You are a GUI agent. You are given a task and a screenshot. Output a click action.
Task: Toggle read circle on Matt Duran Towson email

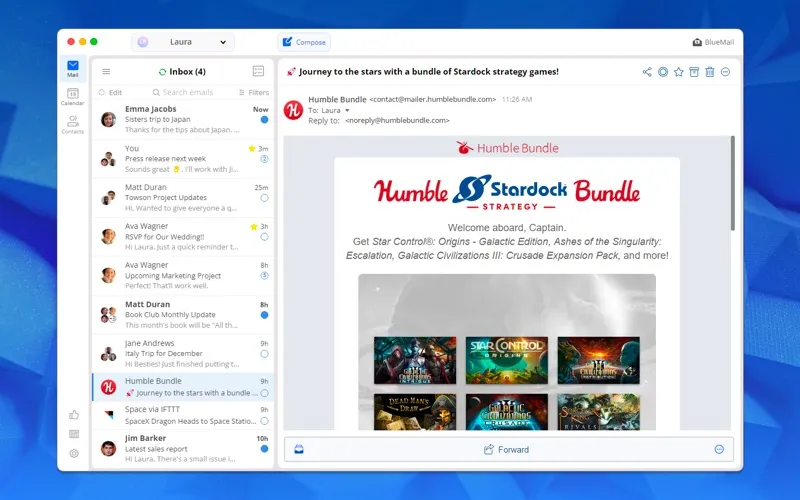click(x=264, y=198)
